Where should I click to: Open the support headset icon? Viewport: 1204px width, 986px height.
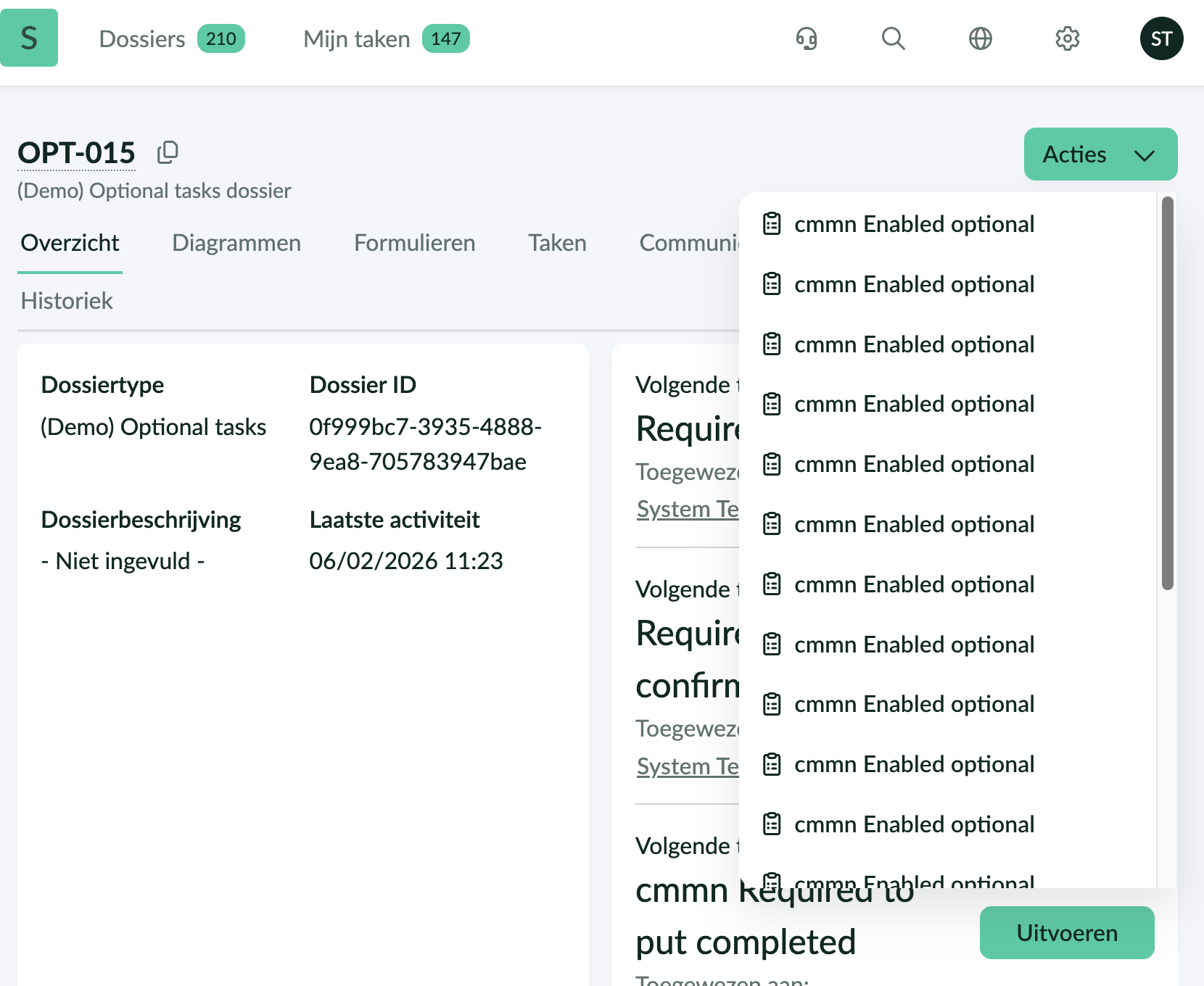[x=806, y=38]
